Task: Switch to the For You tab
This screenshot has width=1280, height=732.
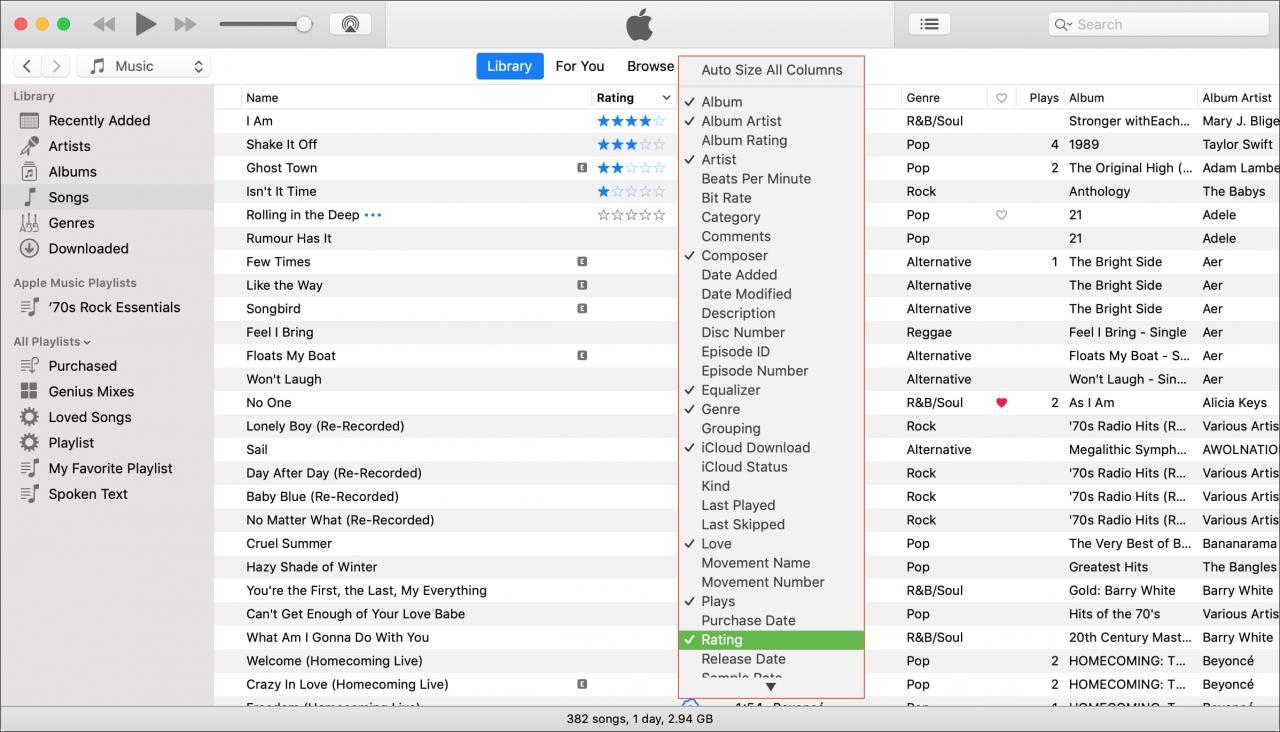Action: (580, 66)
